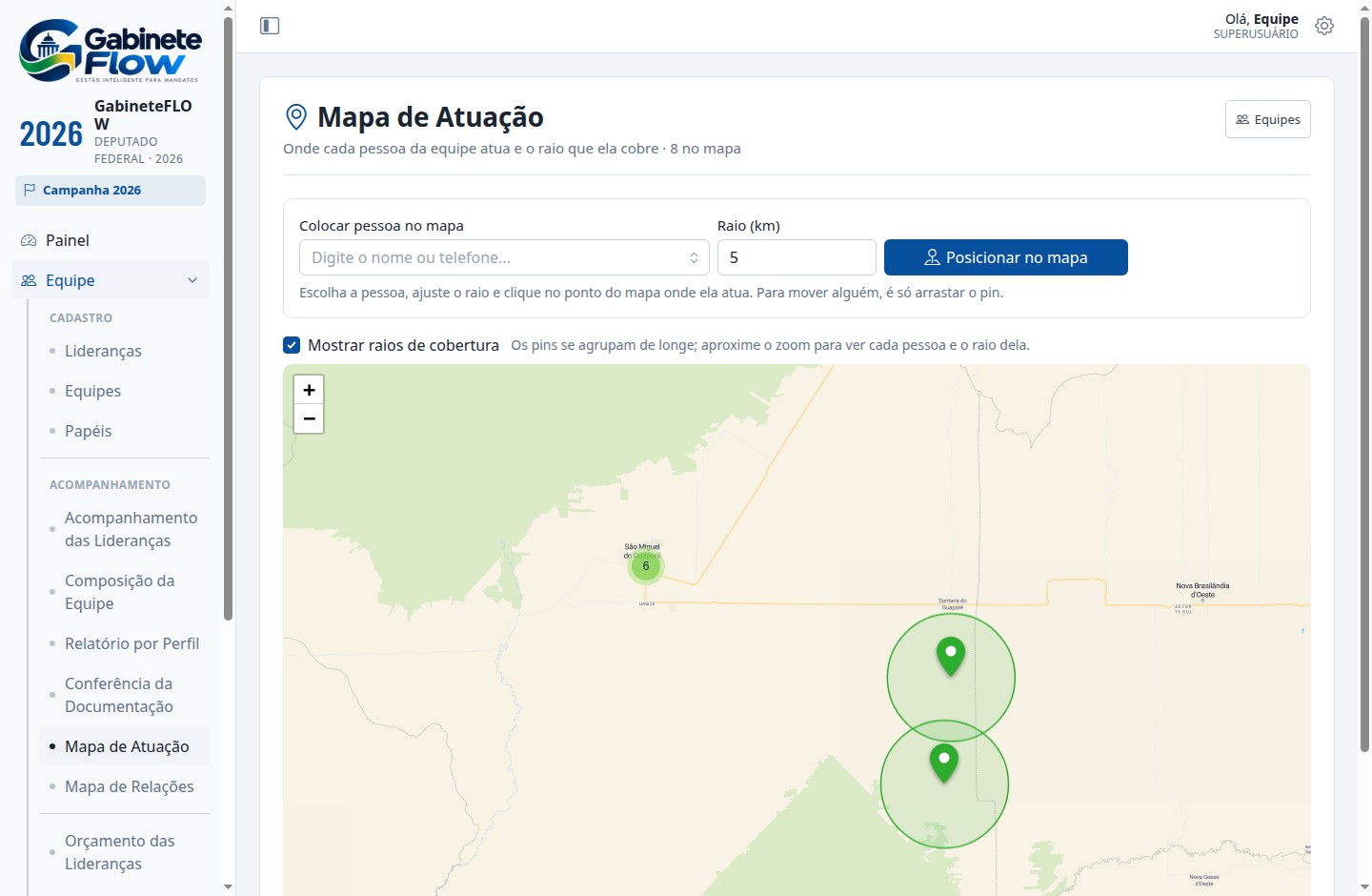Click the ACOMPANHAMENTO section heading
Image resolution: width=1372 pixels, height=896 pixels.
[x=110, y=484]
